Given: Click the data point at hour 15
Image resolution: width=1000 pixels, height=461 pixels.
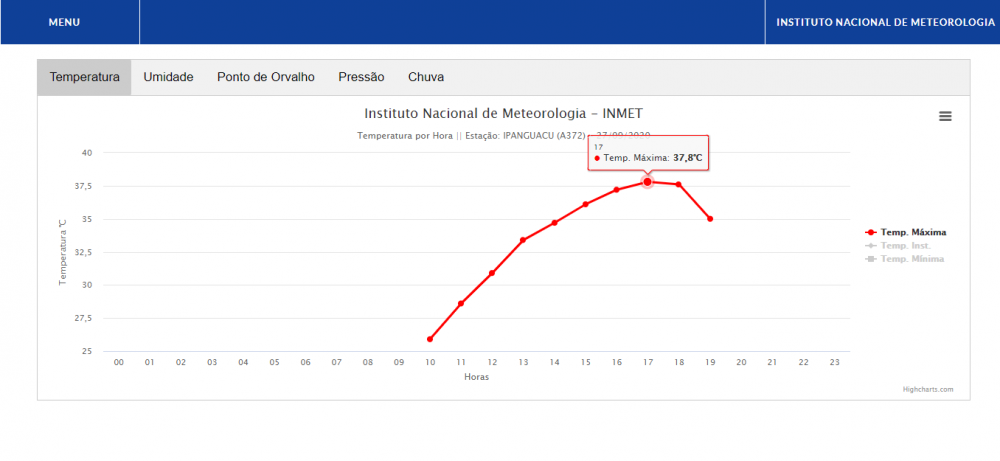Looking at the screenshot, I should (x=585, y=204).
